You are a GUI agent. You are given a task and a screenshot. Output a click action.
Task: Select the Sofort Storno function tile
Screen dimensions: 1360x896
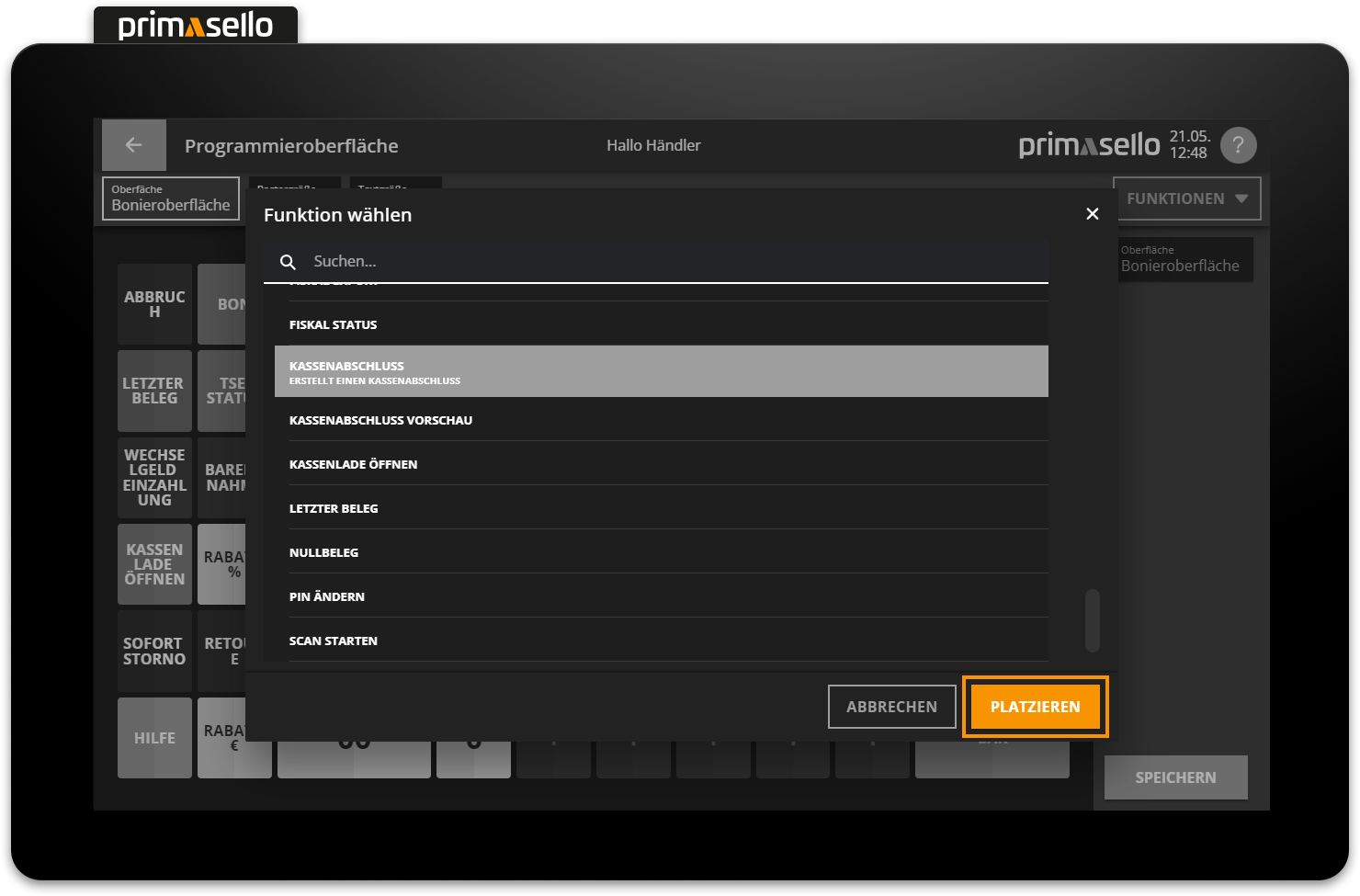click(153, 651)
